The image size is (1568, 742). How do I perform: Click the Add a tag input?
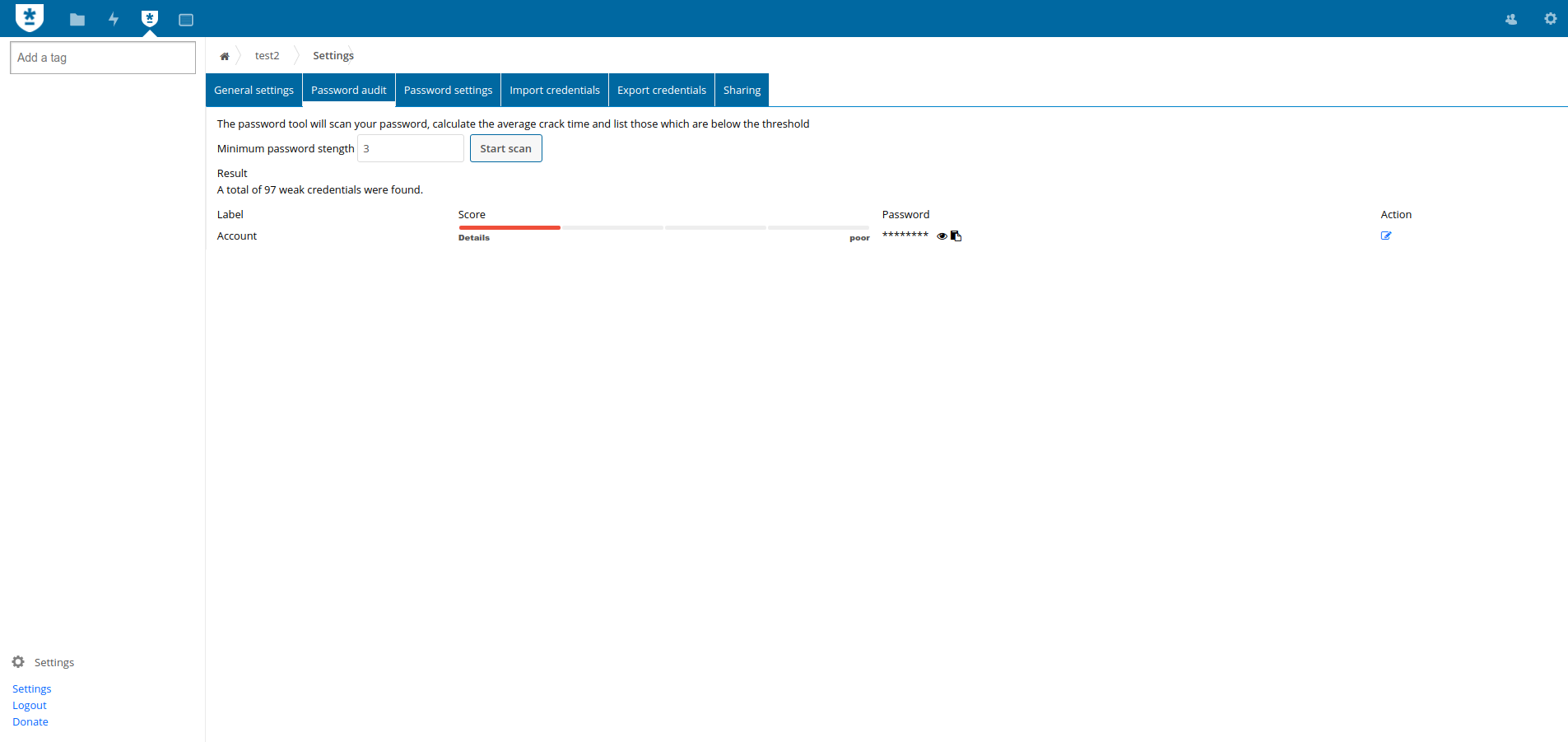[103, 58]
